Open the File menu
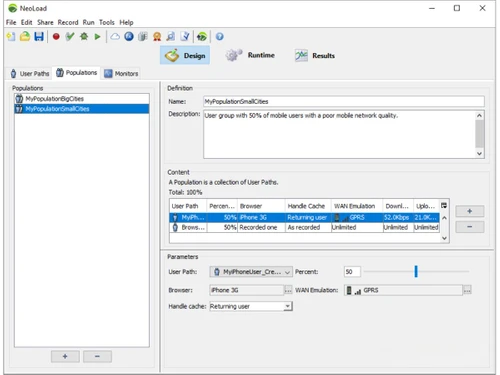This screenshot has height=375, width=500. (11, 22)
